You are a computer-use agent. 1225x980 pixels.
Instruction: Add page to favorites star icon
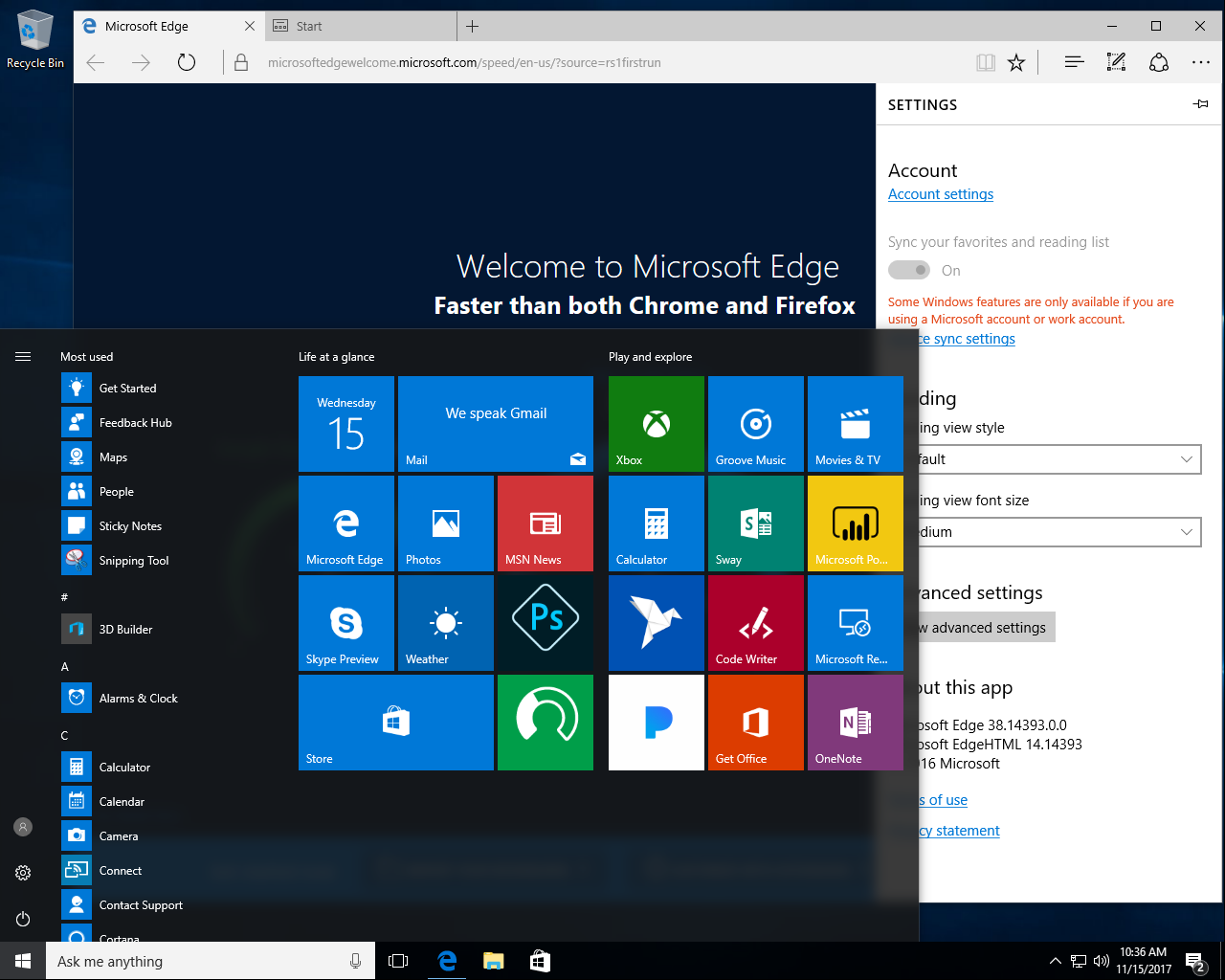tap(1016, 62)
